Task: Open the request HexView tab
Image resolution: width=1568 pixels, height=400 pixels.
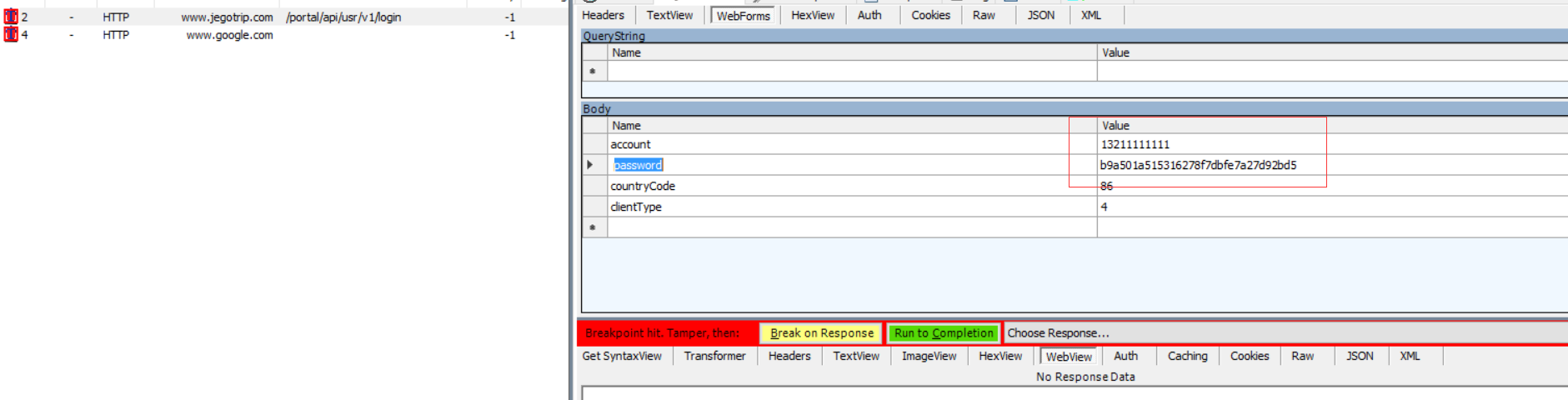Action: coord(813,15)
